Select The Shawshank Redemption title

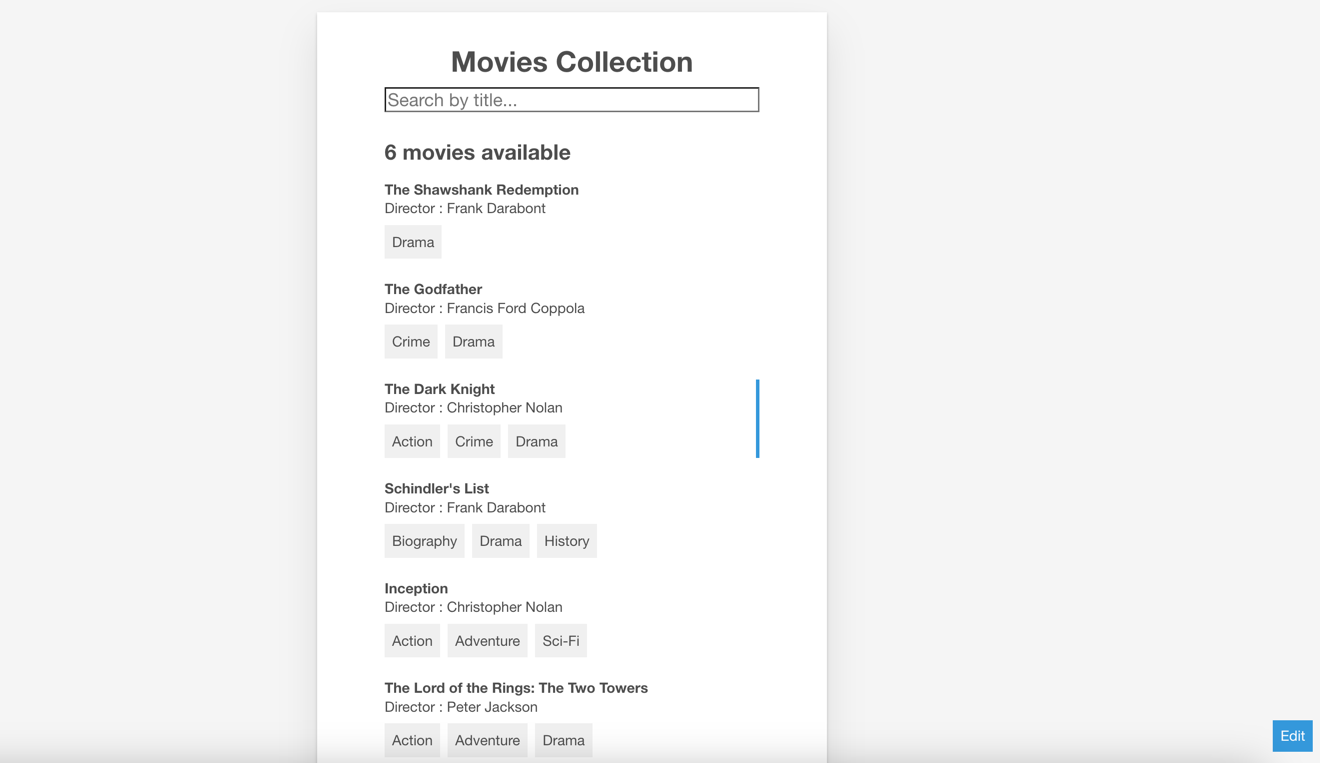(x=481, y=190)
